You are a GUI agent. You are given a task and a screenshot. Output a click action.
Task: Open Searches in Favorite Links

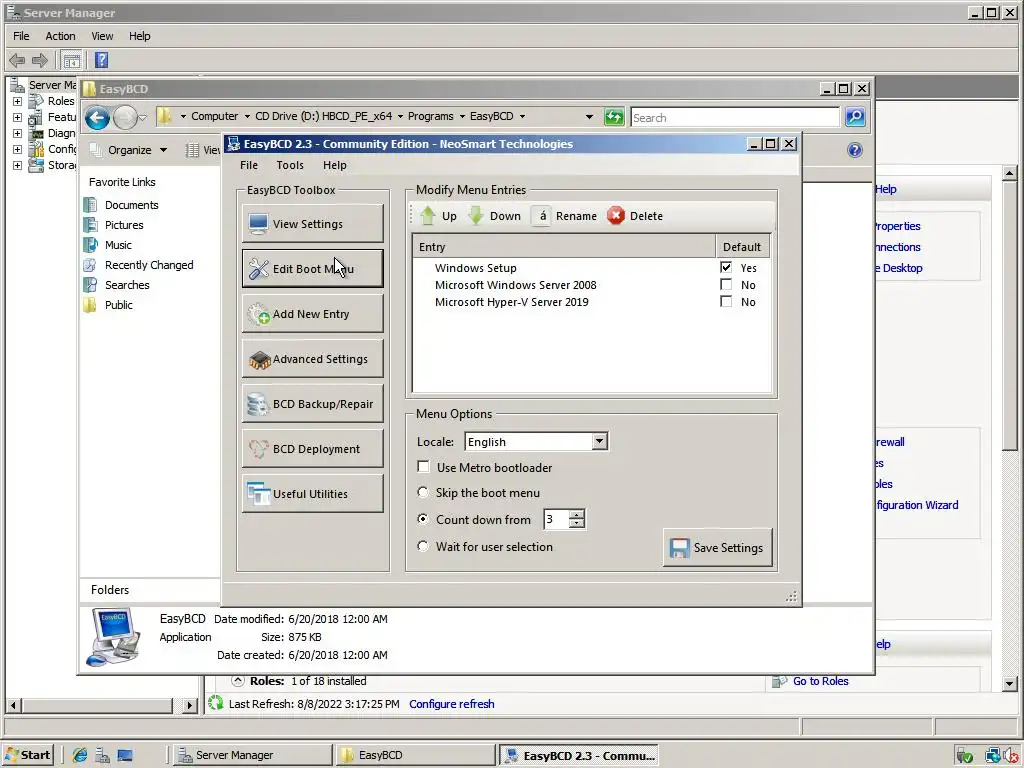click(x=127, y=285)
